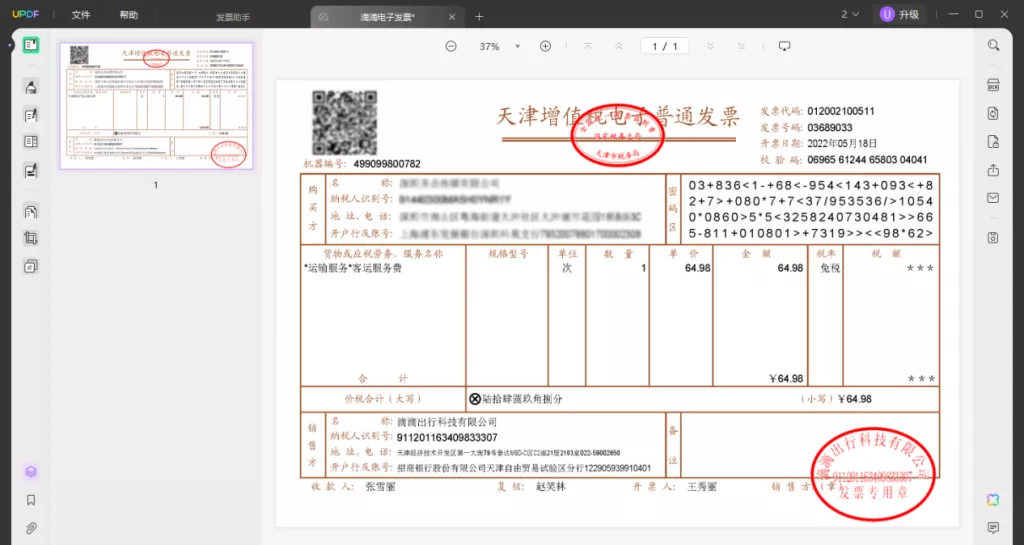The width and height of the screenshot is (1024, 545).
Task: Click the machine number 499099800782
Action: pyautogui.click(x=387, y=164)
